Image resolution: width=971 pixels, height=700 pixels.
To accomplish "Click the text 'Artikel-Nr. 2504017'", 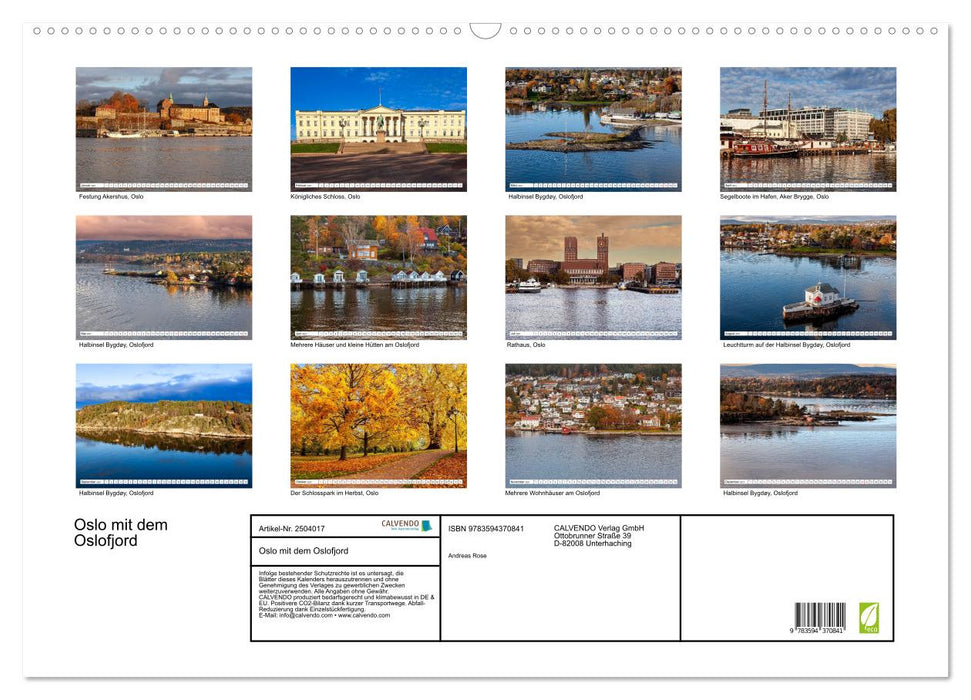I will click(x=292, y=529).
